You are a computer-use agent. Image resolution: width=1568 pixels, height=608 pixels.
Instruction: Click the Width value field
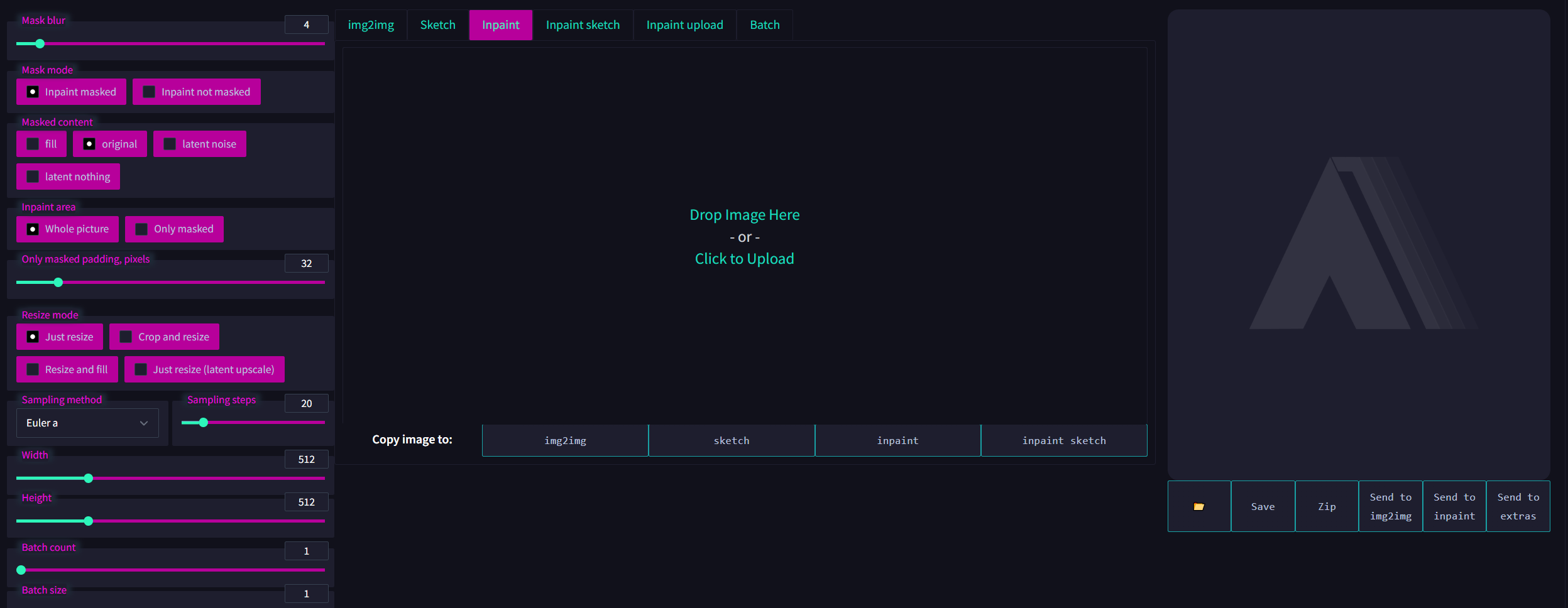click(307, 459)
